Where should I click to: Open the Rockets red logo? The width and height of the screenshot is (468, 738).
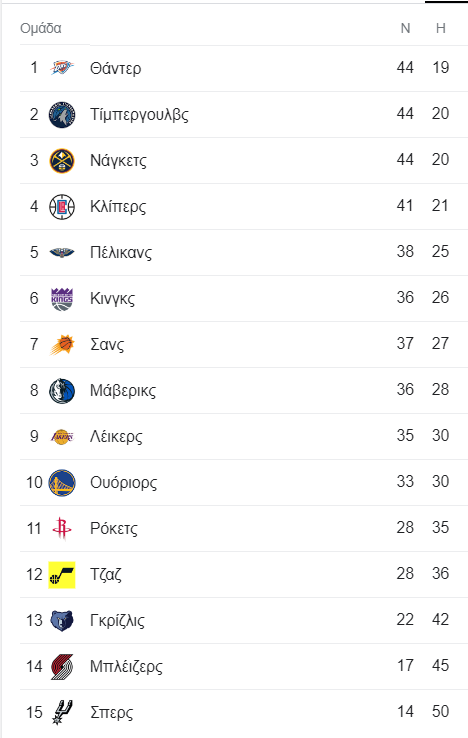[x=62, y=528]
